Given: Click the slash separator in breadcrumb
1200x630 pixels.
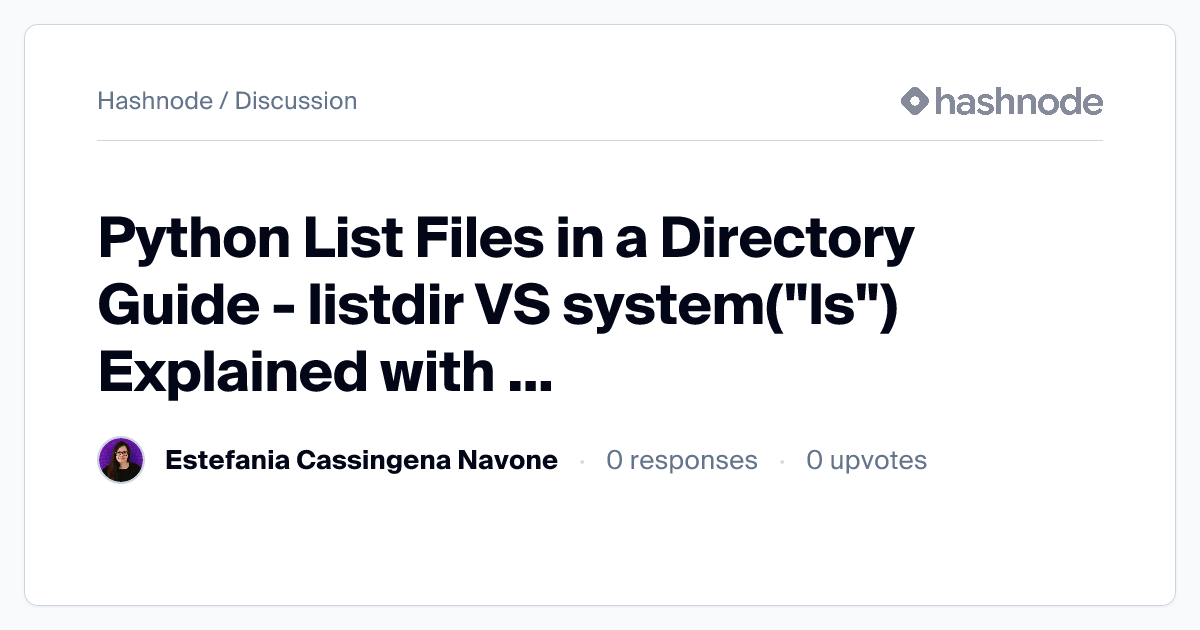Looking at the screenshot, I should (x=224, y=101).
